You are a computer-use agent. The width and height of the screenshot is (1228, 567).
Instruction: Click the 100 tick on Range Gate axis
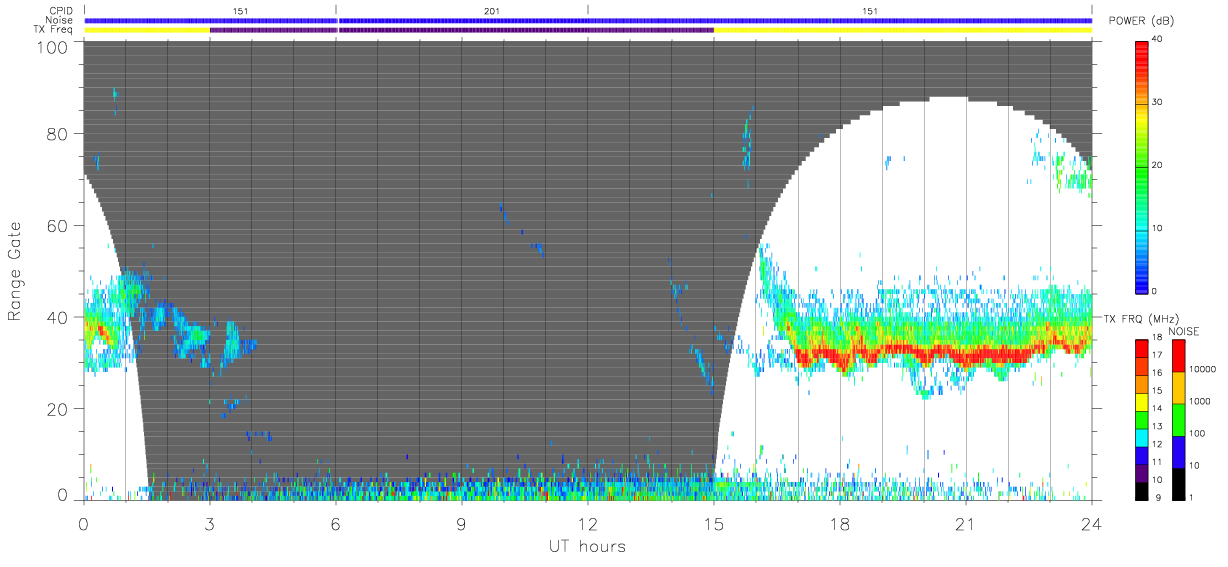pyautogui.click(x=52, y=47)
